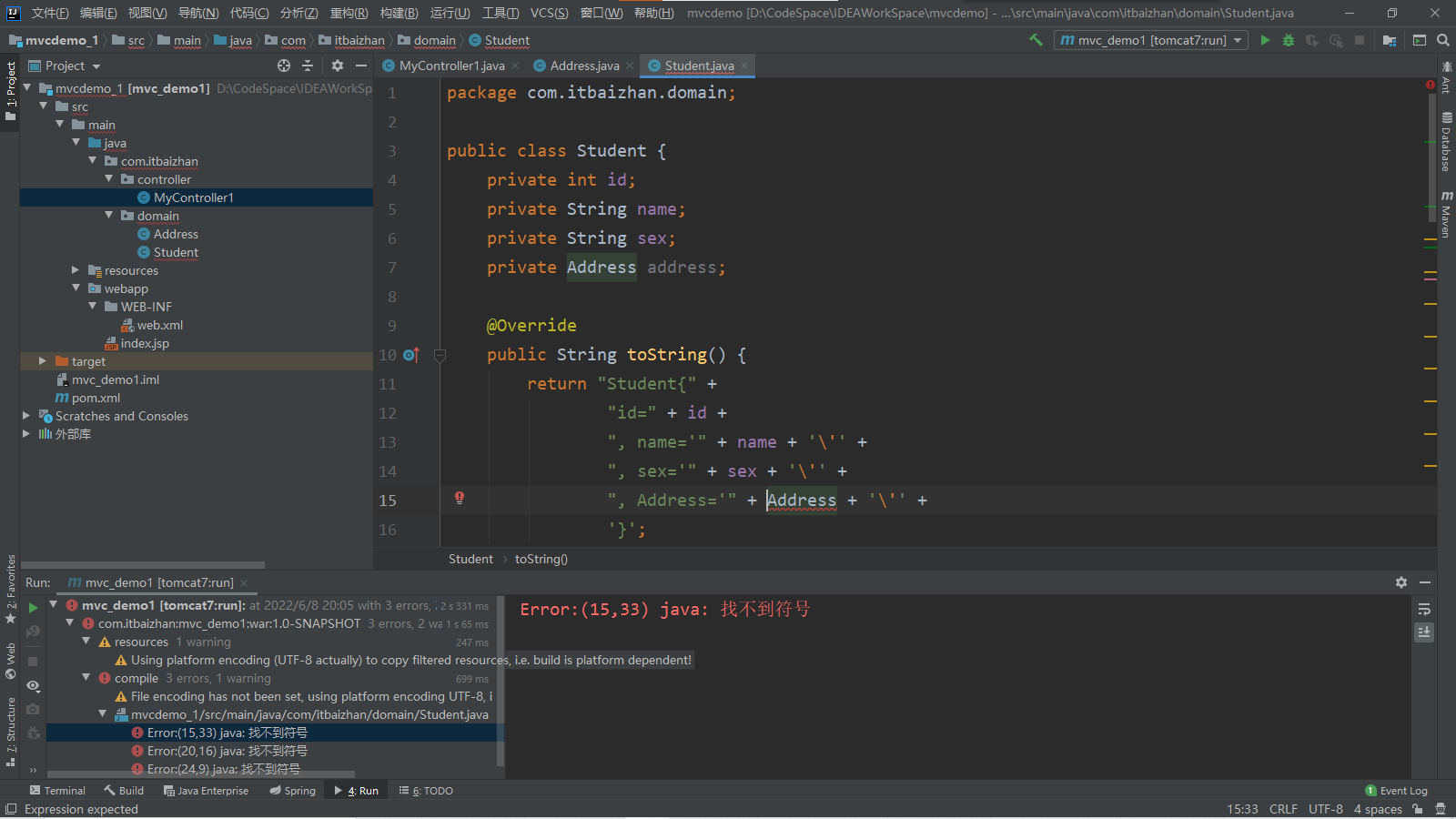Toggle the Maven tool window
The height and width of the screenshot is (819, 1456).
[1446, 214]
